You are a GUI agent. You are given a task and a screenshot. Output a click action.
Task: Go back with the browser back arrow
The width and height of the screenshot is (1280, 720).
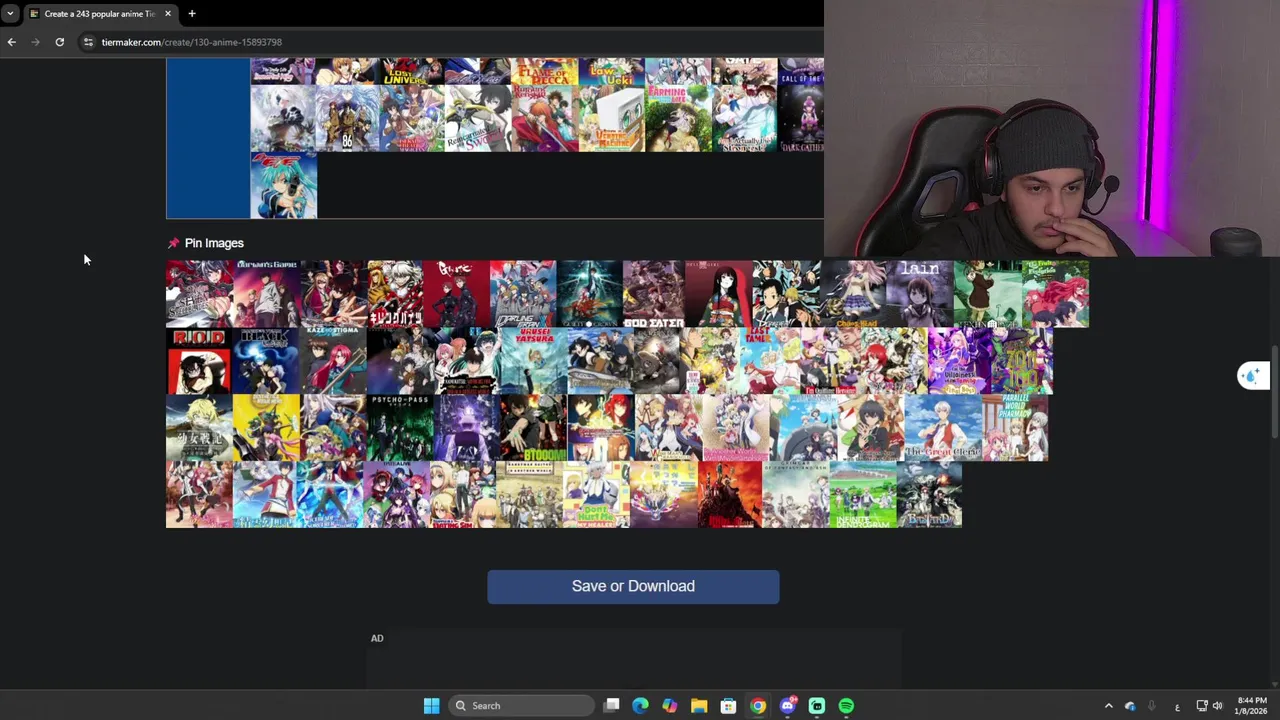pos(12,42)
